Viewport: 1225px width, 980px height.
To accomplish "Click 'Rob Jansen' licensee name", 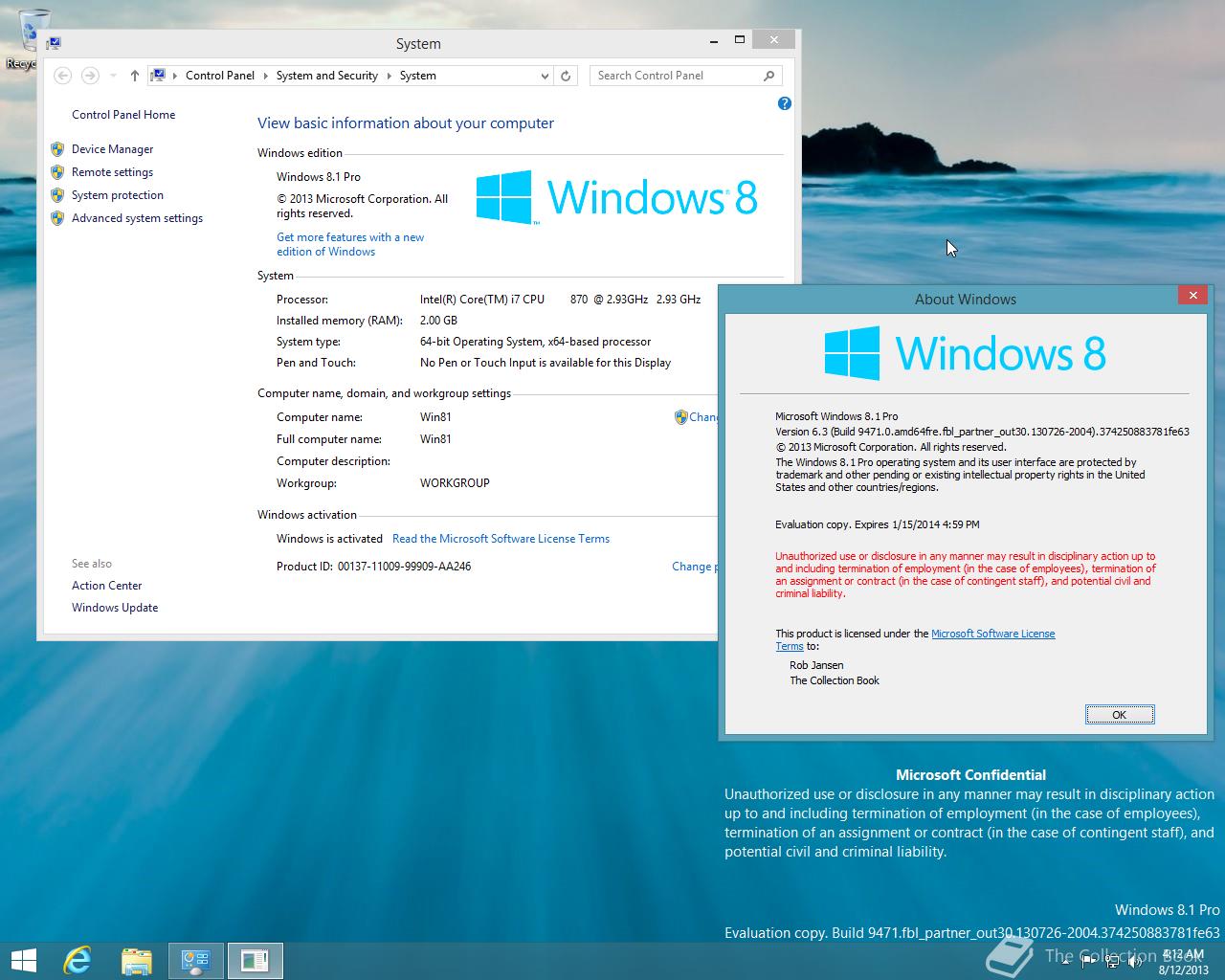I will 816,665.
